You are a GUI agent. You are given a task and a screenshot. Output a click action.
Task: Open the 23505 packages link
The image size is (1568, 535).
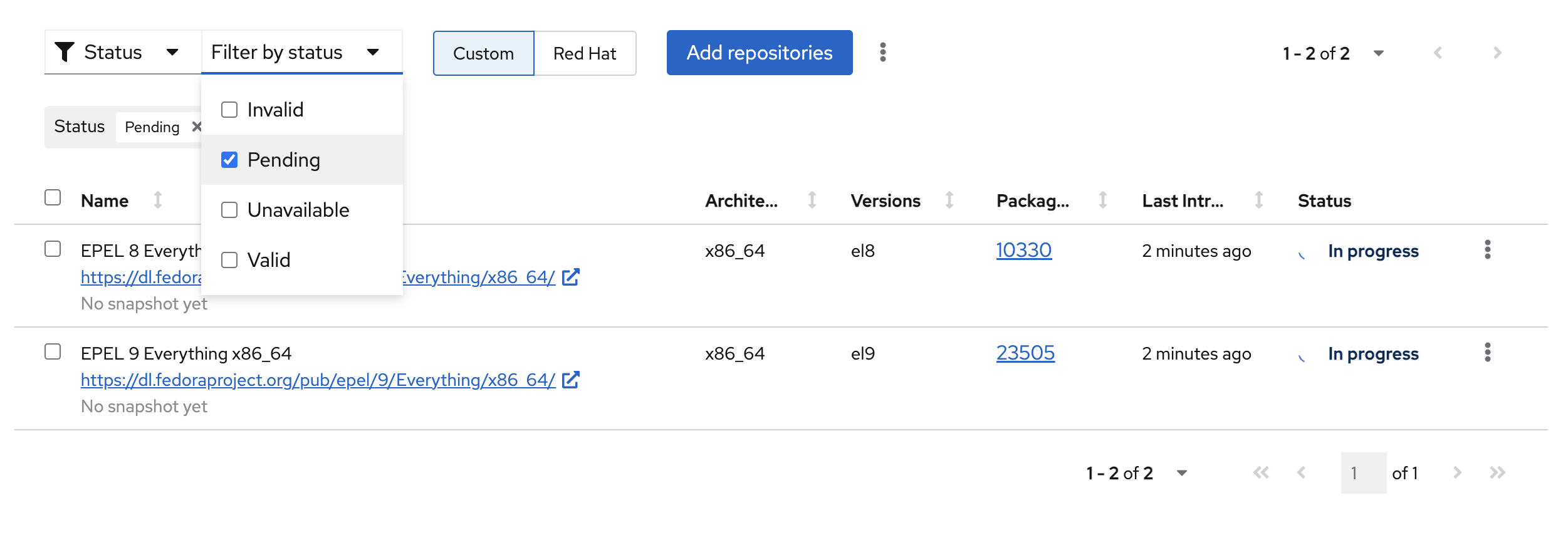point(1025,353)
